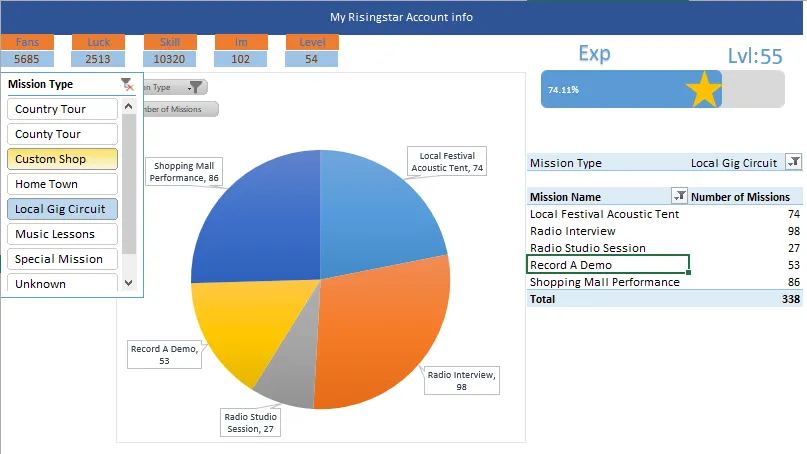Click the Record A Demo, 53 chart label
Image resolution: width=807 pixels, height=454 pixels.
pyautogui.click(x=164, y=355)
